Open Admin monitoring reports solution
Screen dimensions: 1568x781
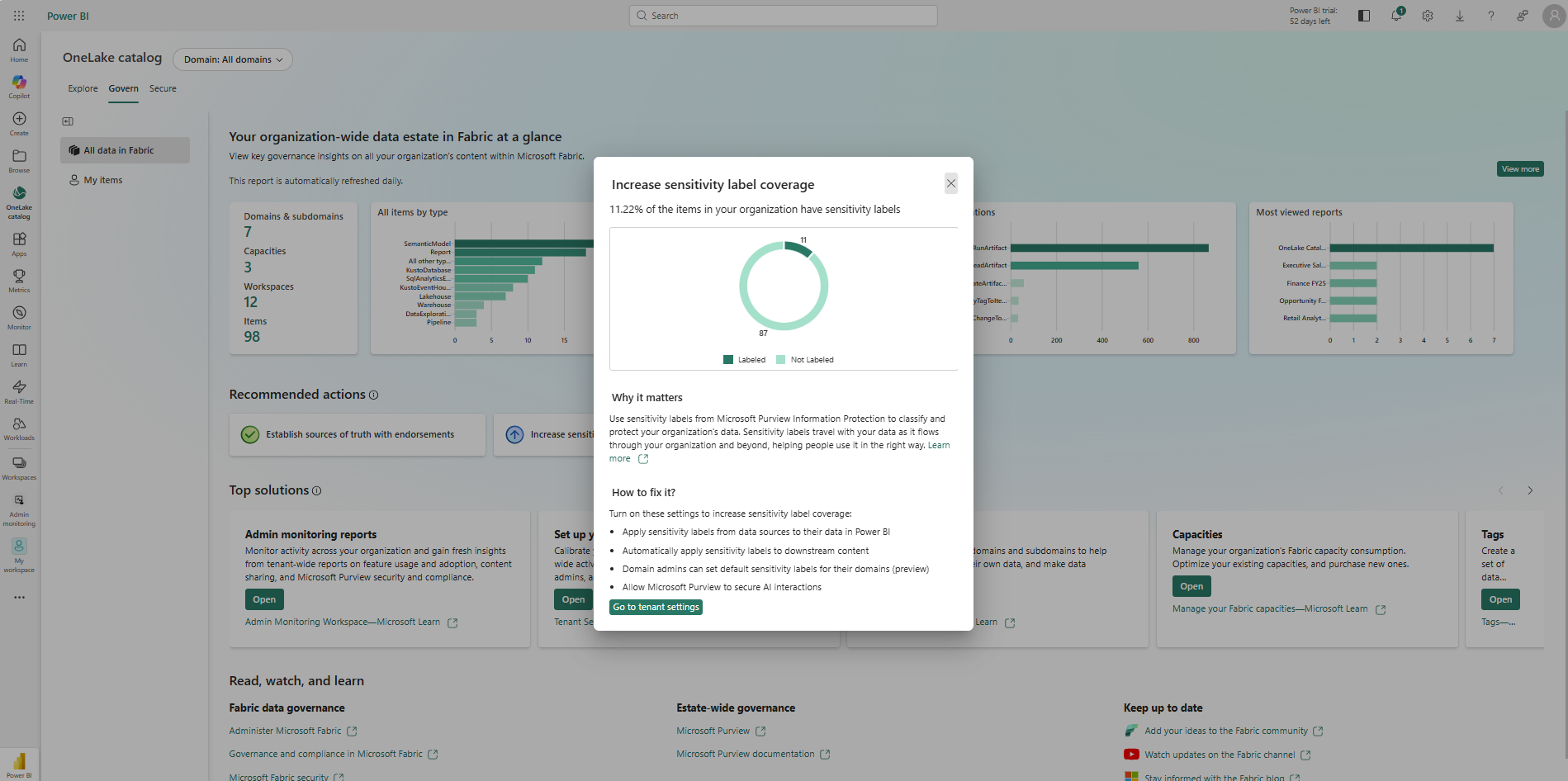(264, 599)
